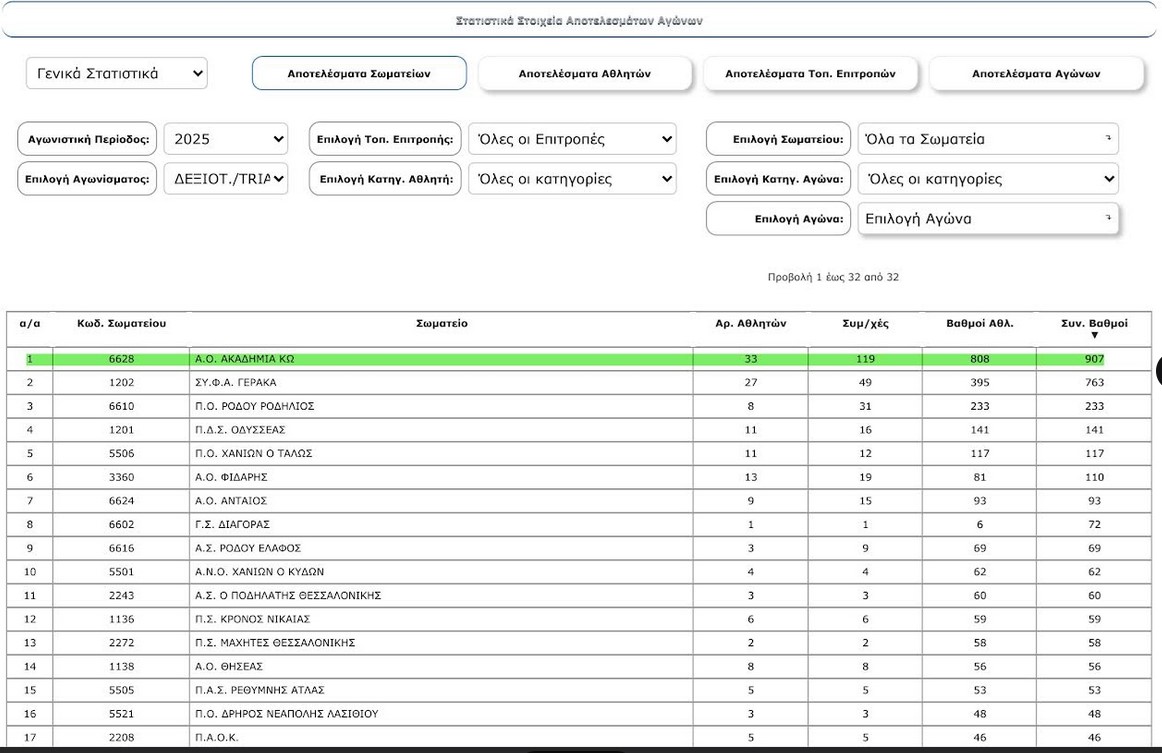Expand the 2025 season dropdown

225,139
